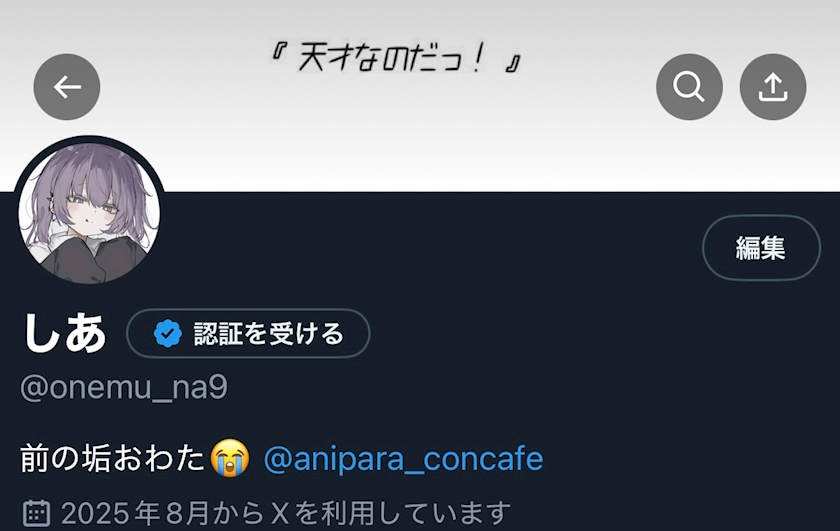Viewport: 840px width, 531px height.
Task: Go back with the left arrow button
Action: [x=67, y=87]
